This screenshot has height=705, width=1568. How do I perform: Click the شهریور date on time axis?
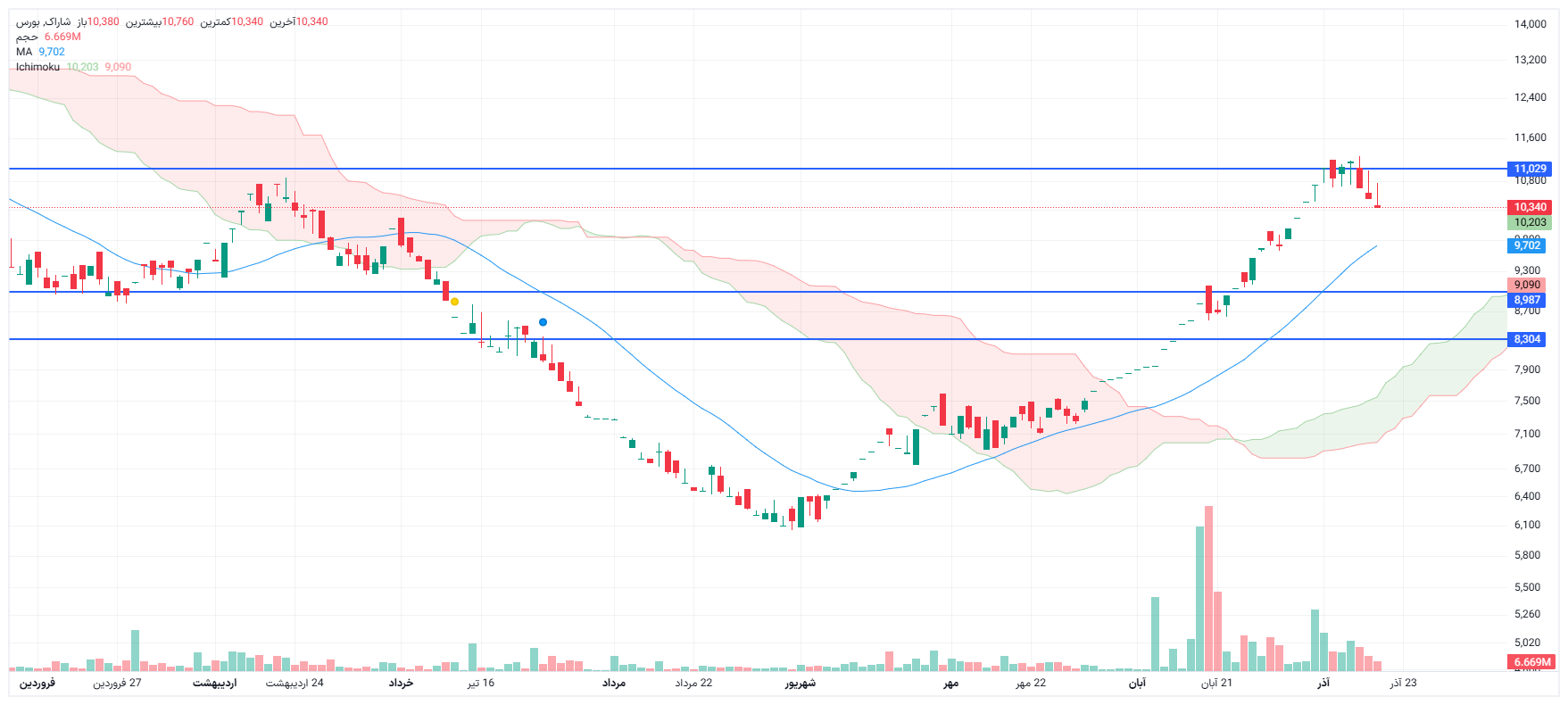[800, 684]
